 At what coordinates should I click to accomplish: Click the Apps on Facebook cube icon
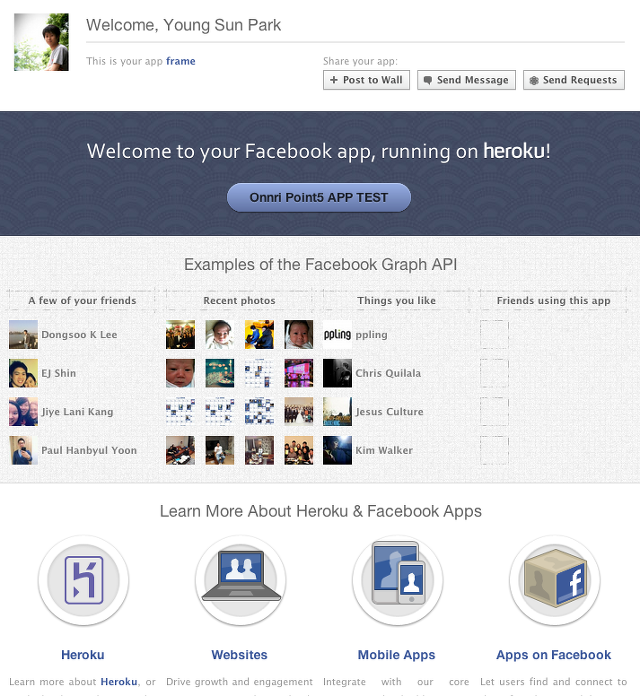(555, 581)
